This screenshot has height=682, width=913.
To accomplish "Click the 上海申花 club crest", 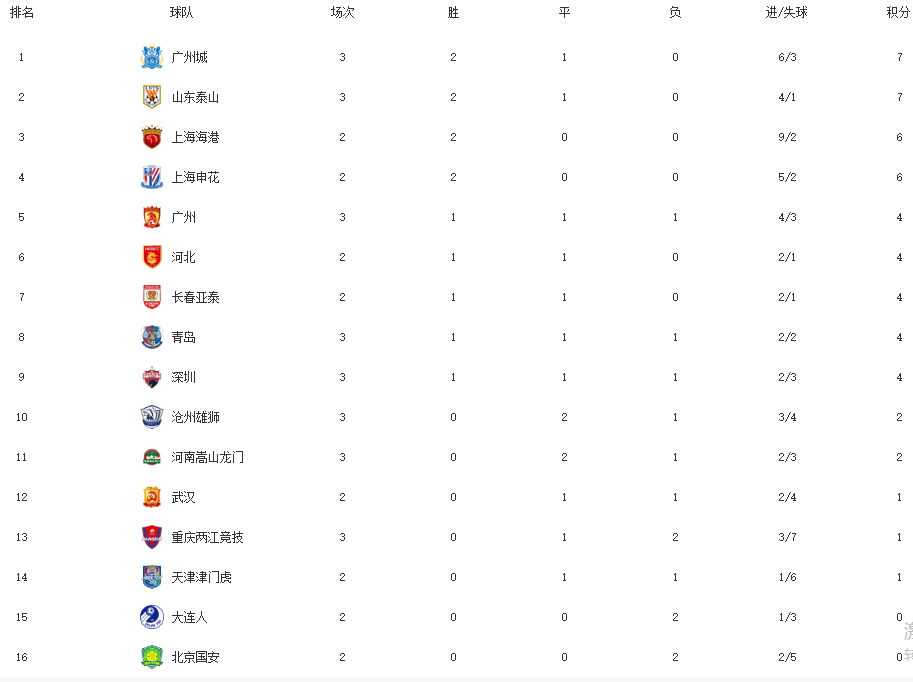I will click(x=152, y=177).
